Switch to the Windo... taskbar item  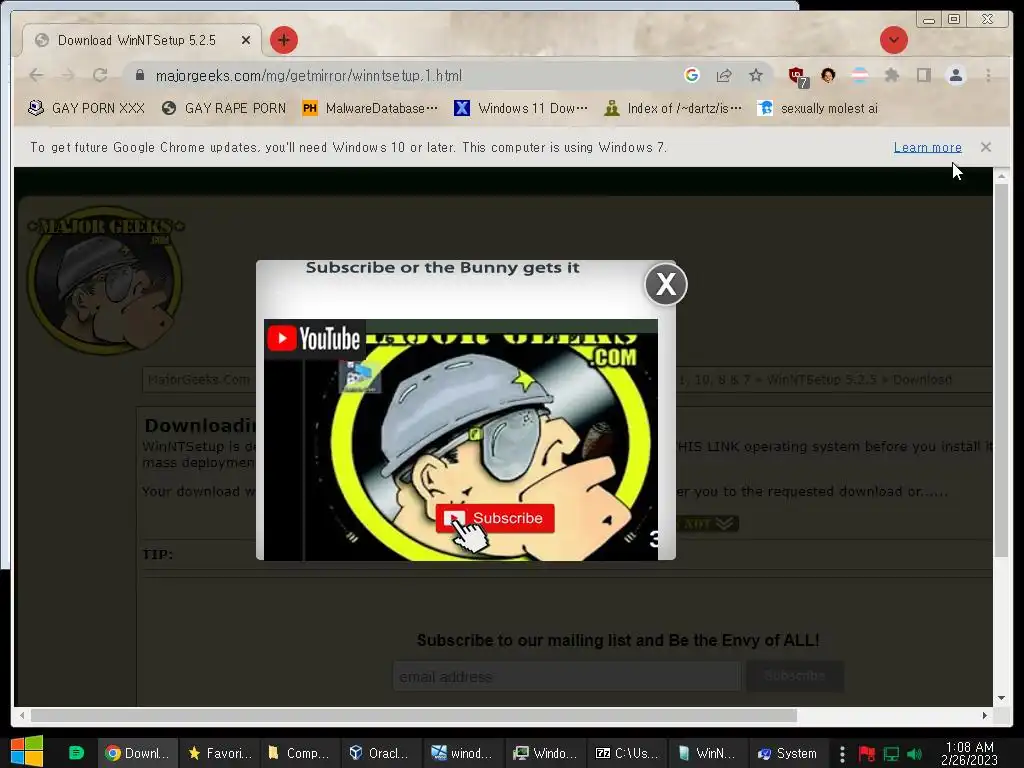pos(545,753)
